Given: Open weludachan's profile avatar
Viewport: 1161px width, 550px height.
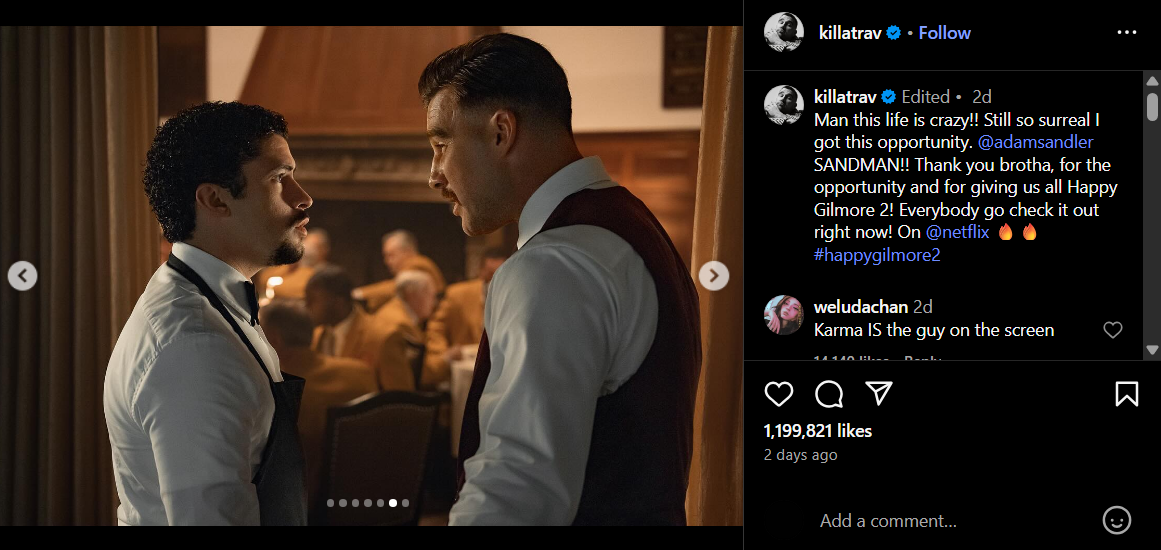Looking at the screenshot, I should (x=783, y=315).
